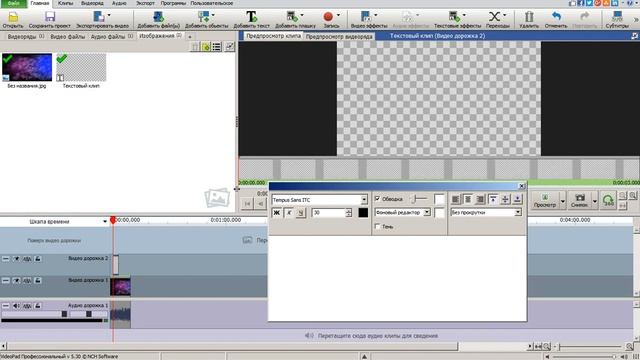Click the Экспортировать видео icon
Viewport: 640px width, 360px height.
[99, 17]
